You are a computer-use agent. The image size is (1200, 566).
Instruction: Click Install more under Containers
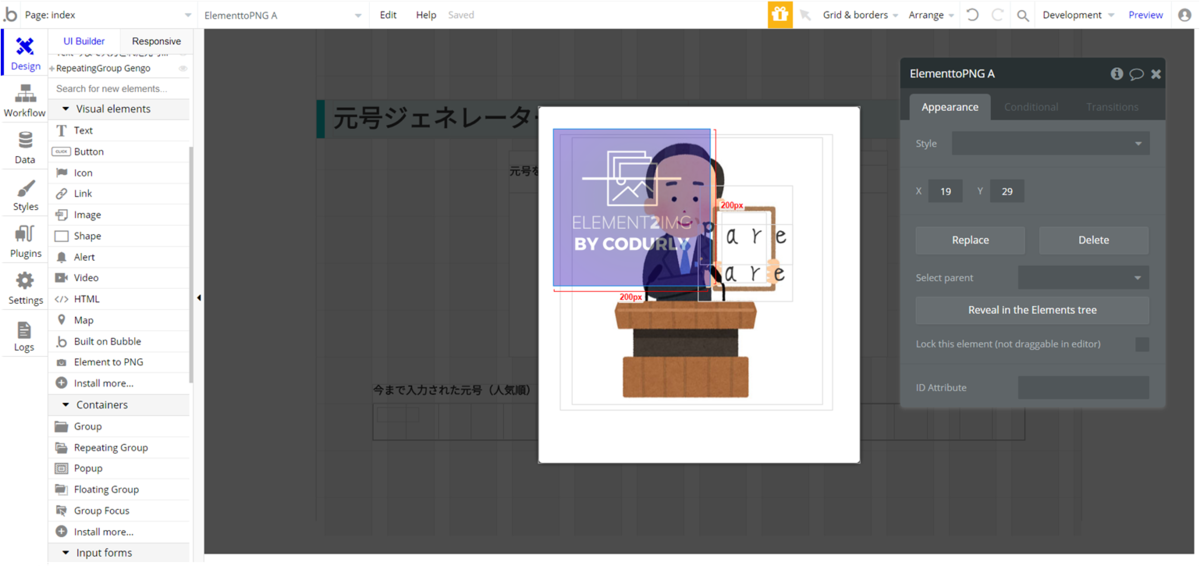(119, 532)
